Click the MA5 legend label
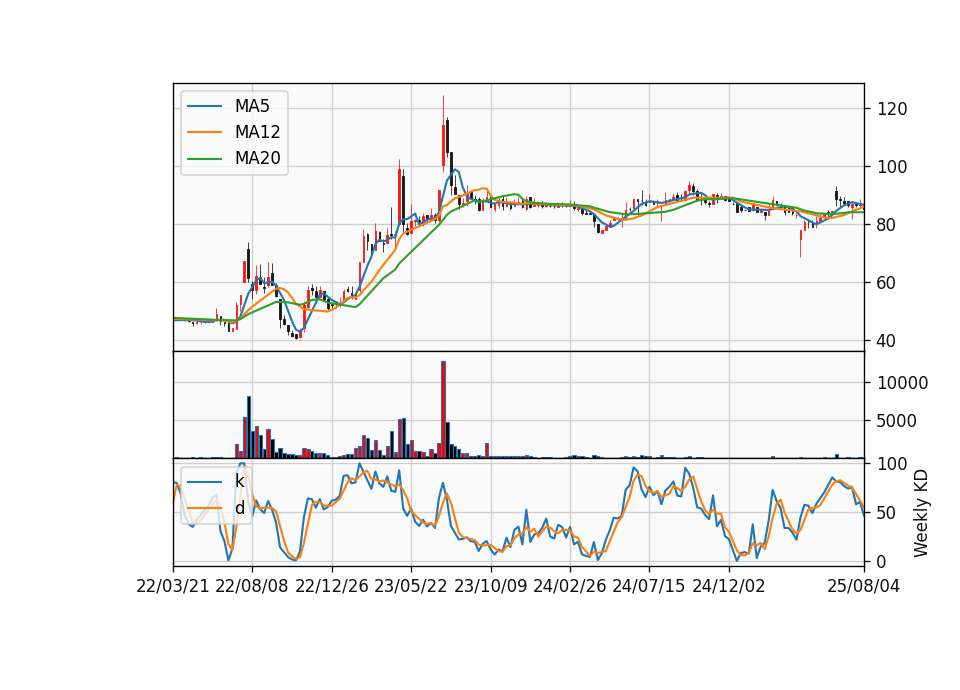Screen dimensions: 960x690 tap(252, 106)
